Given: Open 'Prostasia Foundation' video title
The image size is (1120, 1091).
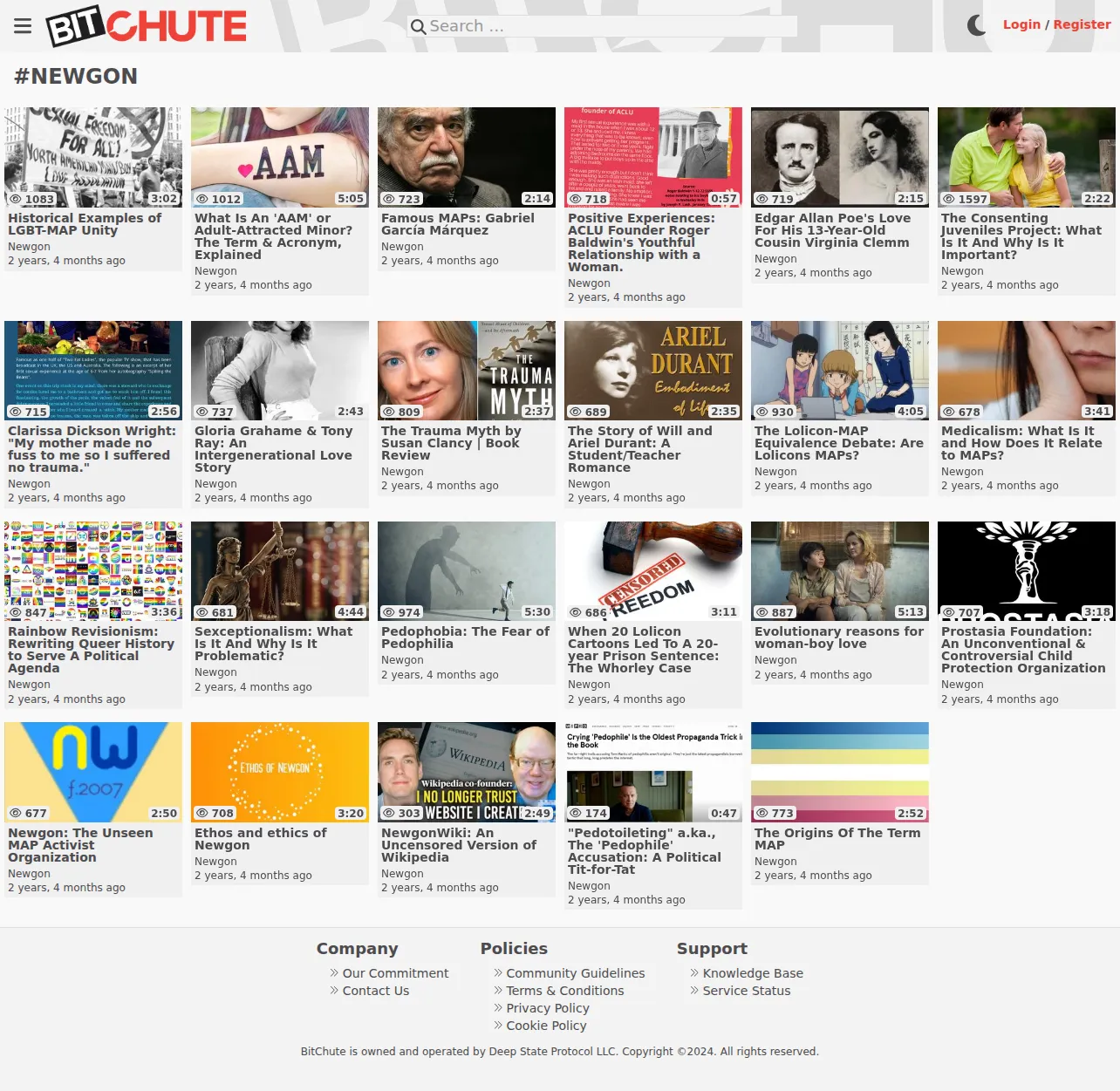Looking at the screenshot, I should click(1023, 650).
